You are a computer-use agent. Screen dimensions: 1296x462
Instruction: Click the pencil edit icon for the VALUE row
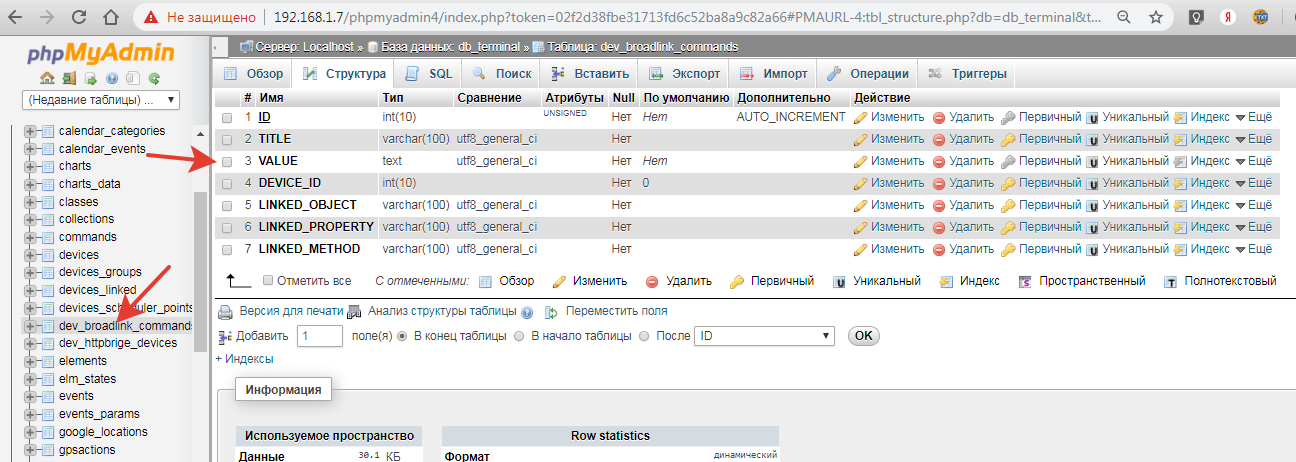point(860,161)
